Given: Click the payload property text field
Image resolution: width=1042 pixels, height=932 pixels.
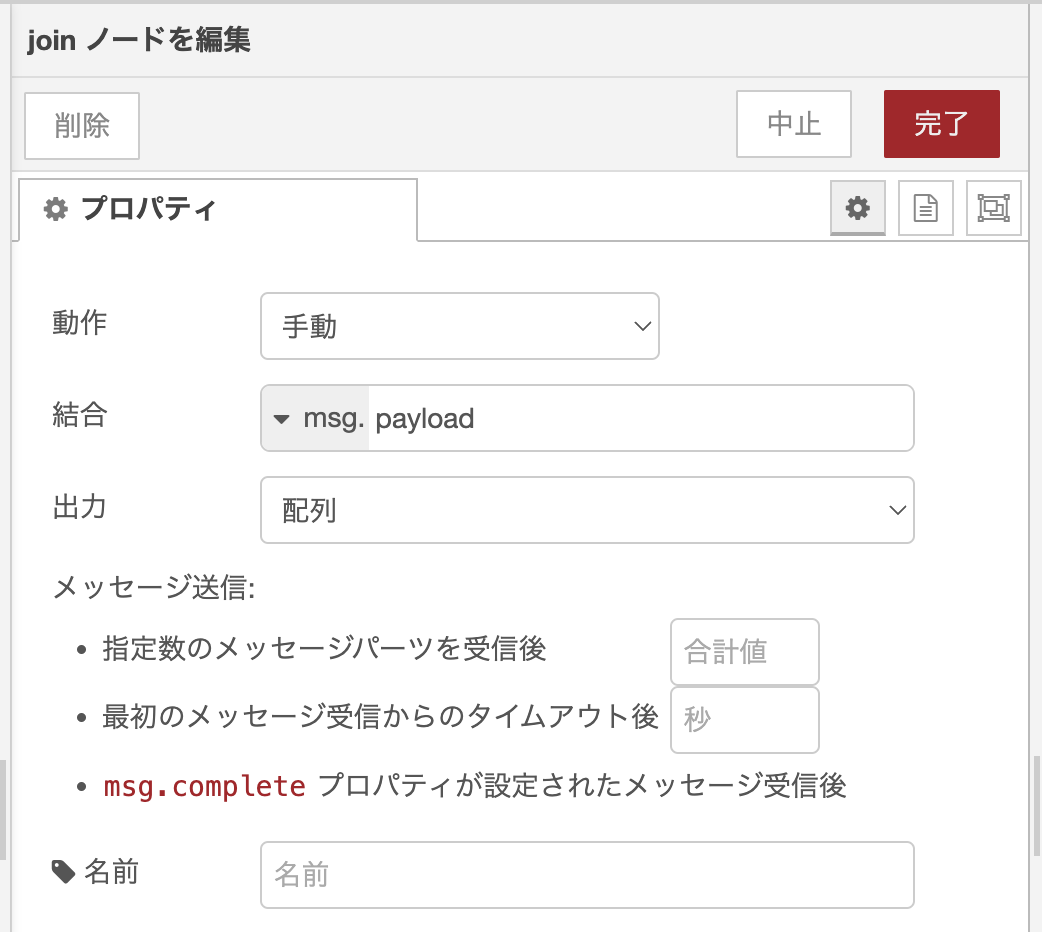Looking at the screenshot, I should tap(640, 418).
